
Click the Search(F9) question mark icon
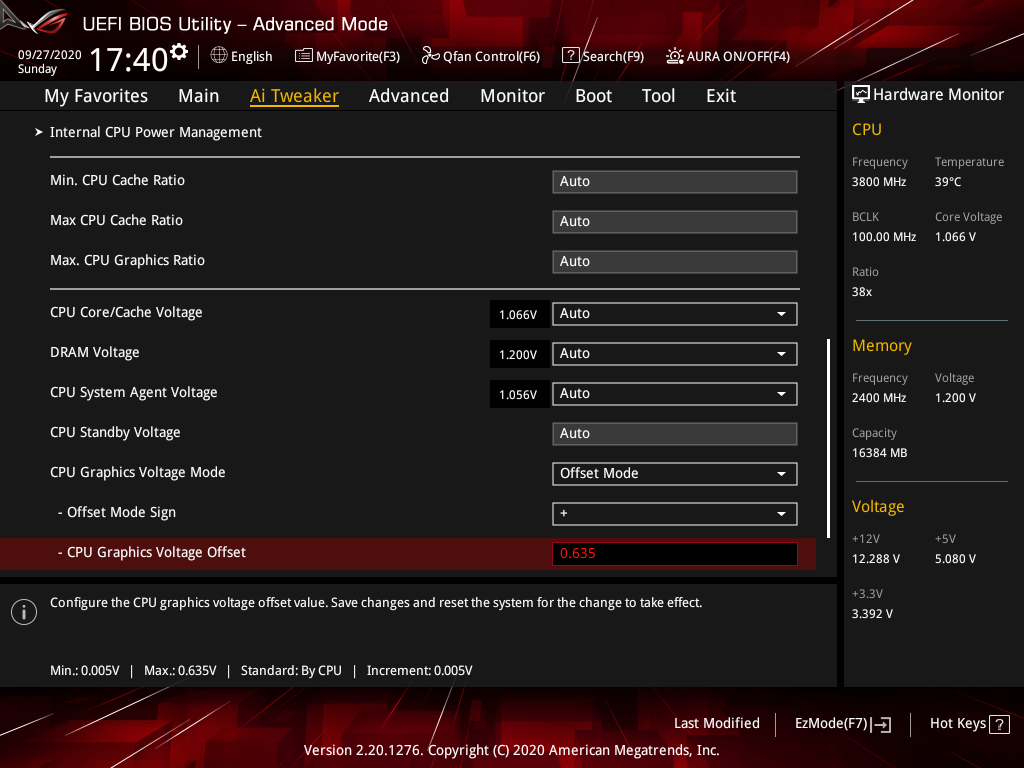(571, 56)
